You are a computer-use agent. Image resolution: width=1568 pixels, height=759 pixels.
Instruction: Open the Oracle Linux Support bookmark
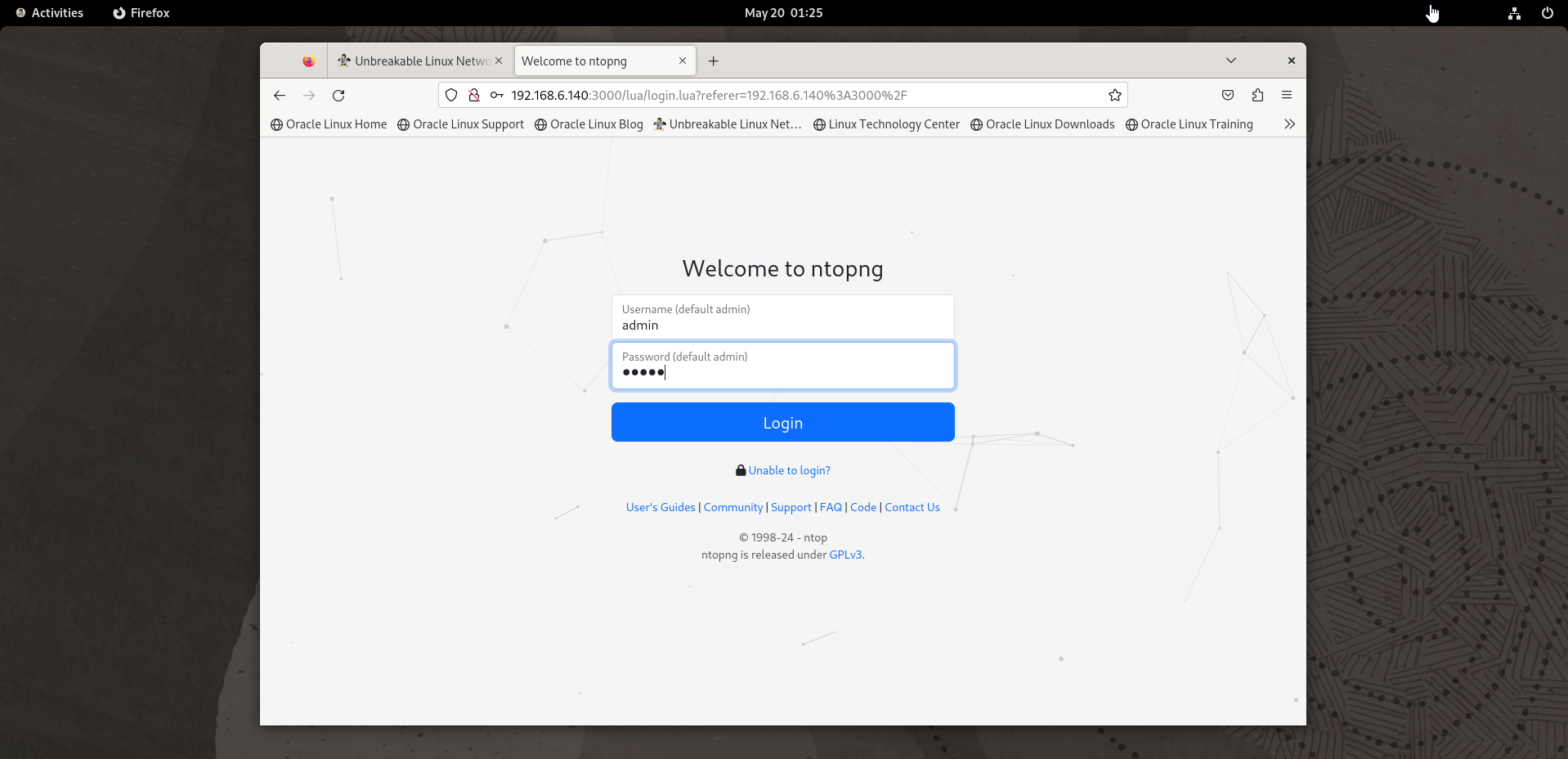pyautogui.click(x=461, y=124)
